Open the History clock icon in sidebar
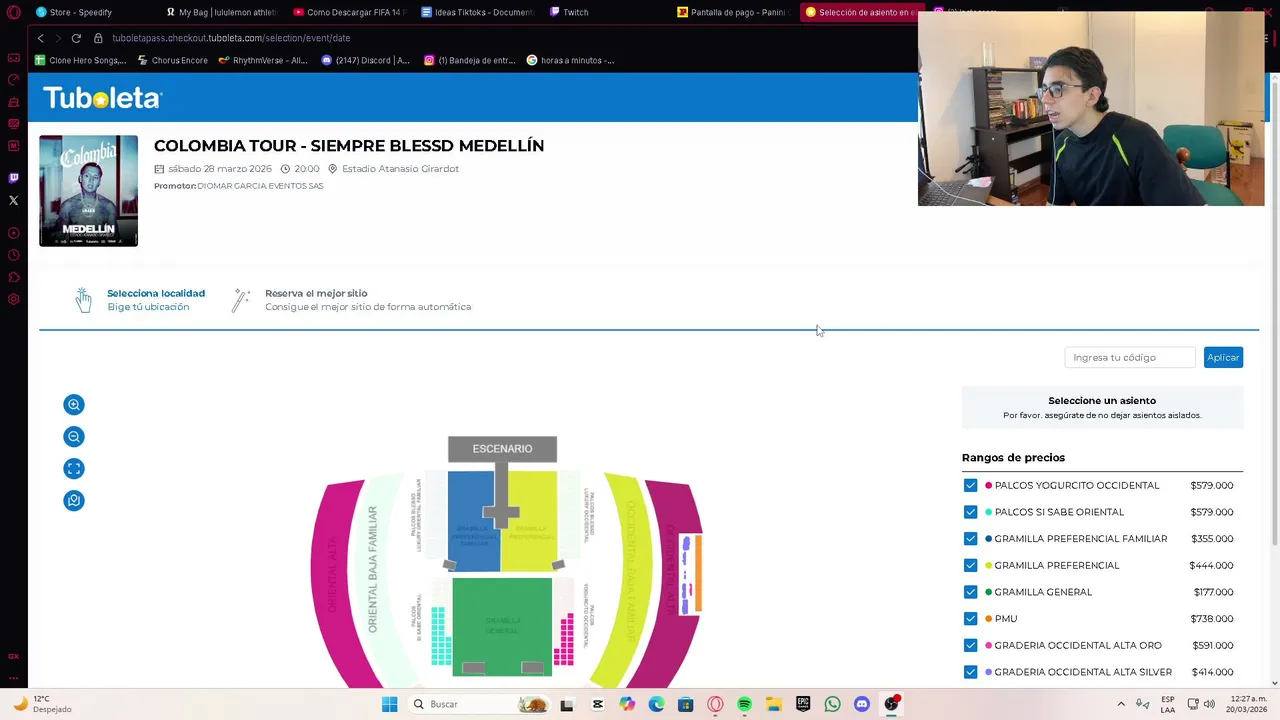 [13, 255]
